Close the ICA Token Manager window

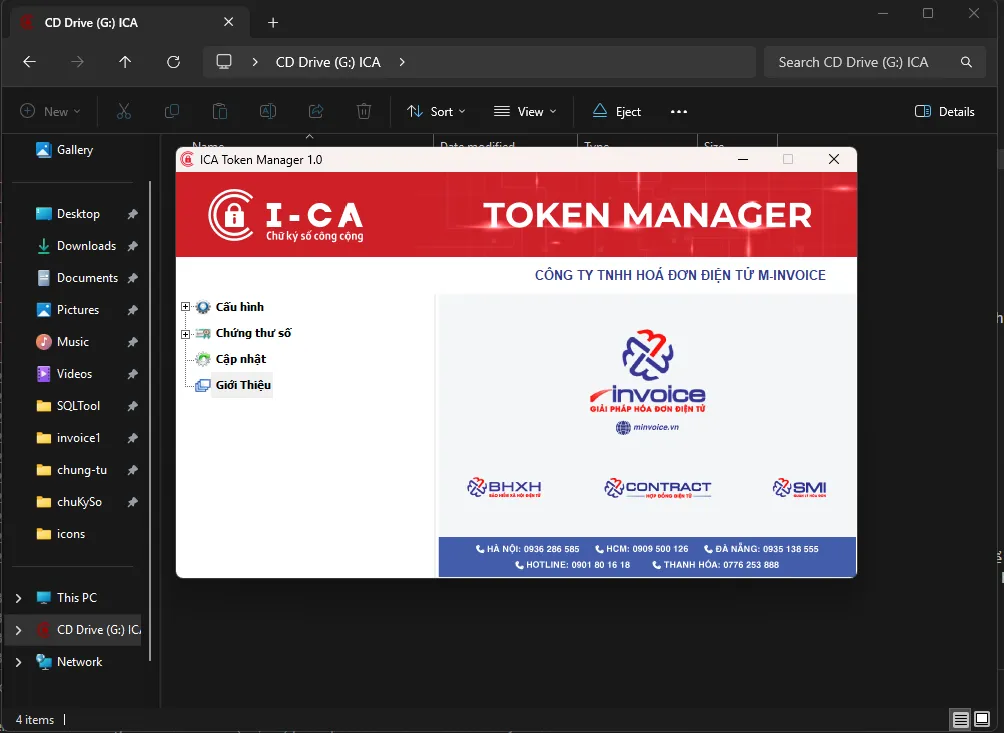(x=834, y=159)
